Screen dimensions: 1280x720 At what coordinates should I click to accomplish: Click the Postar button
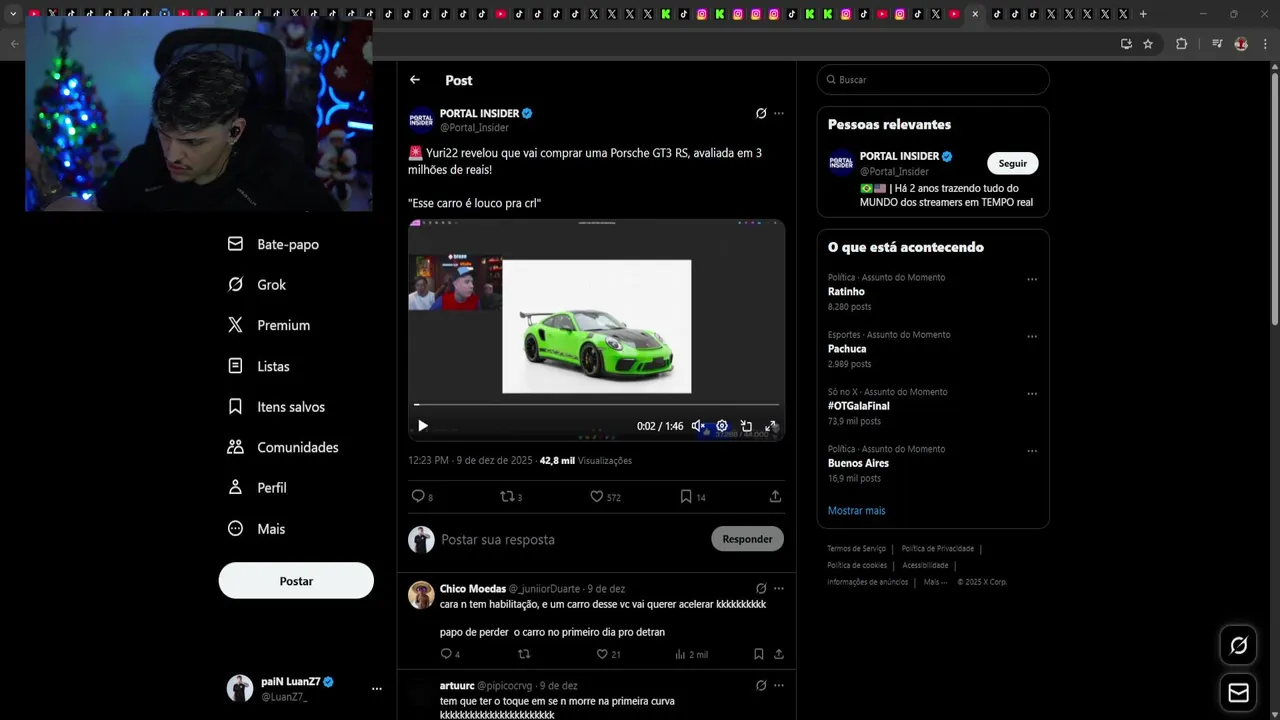[x=296, y=581]
